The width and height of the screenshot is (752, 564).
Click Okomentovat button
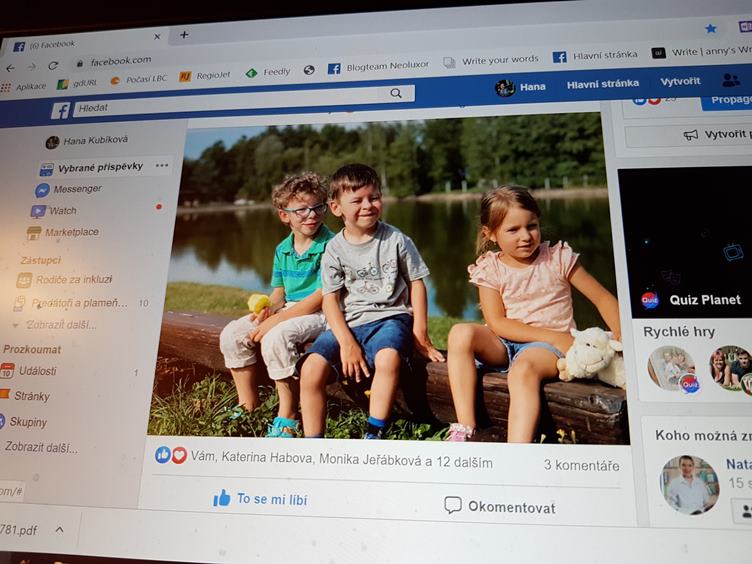500,506
